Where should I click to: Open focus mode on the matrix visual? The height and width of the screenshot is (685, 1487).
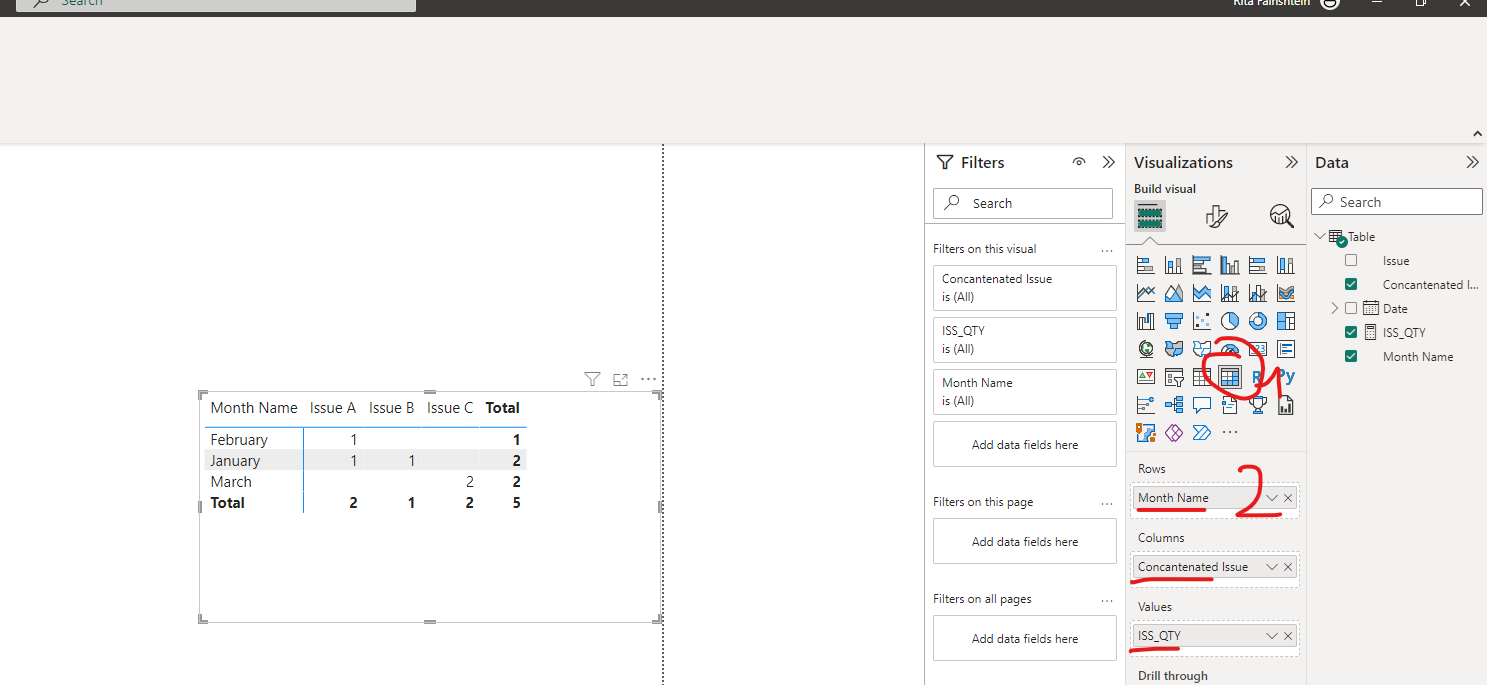click(620, 379)
